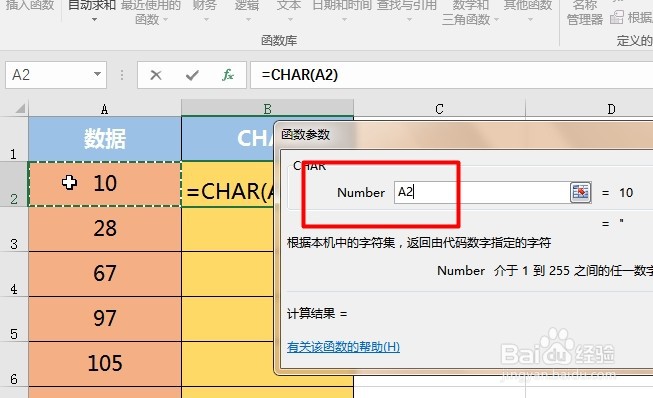The width and height of the screenshot is (653, 398).
Task: Click cell containing 97
Action: pyautogui.click(x=105, y=319)
